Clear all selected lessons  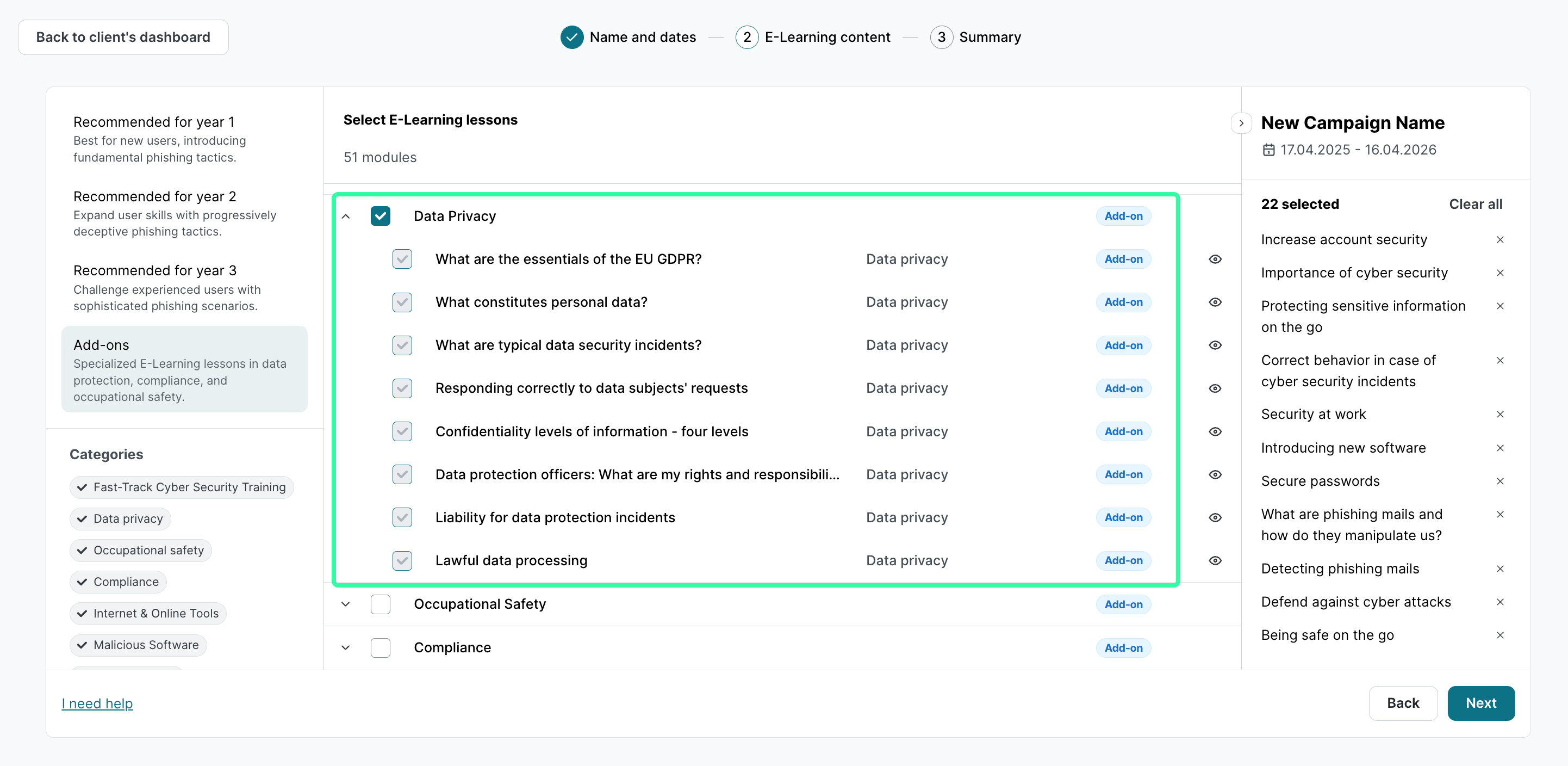click(x=1475, y=204)
